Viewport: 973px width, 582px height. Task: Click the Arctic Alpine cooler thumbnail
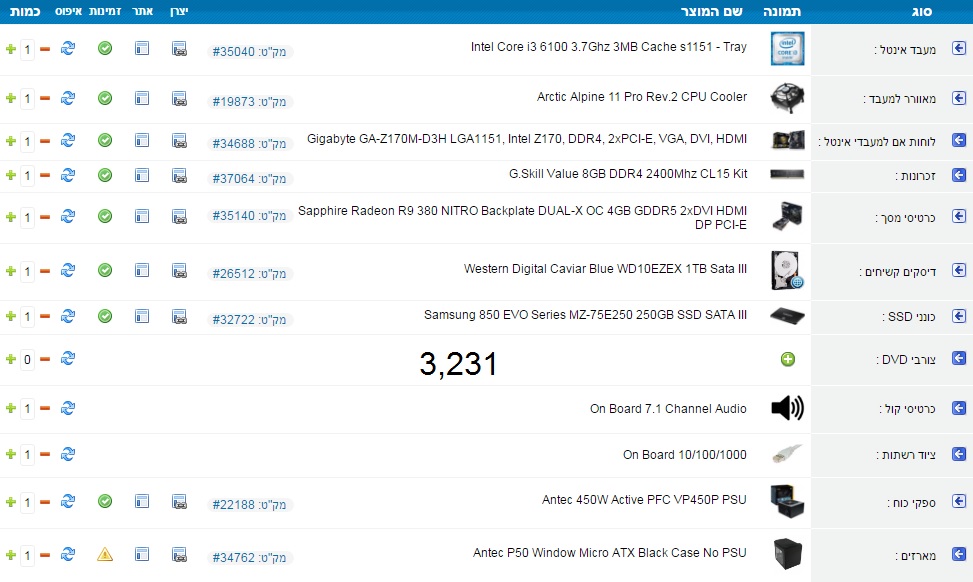coord(787,98)
